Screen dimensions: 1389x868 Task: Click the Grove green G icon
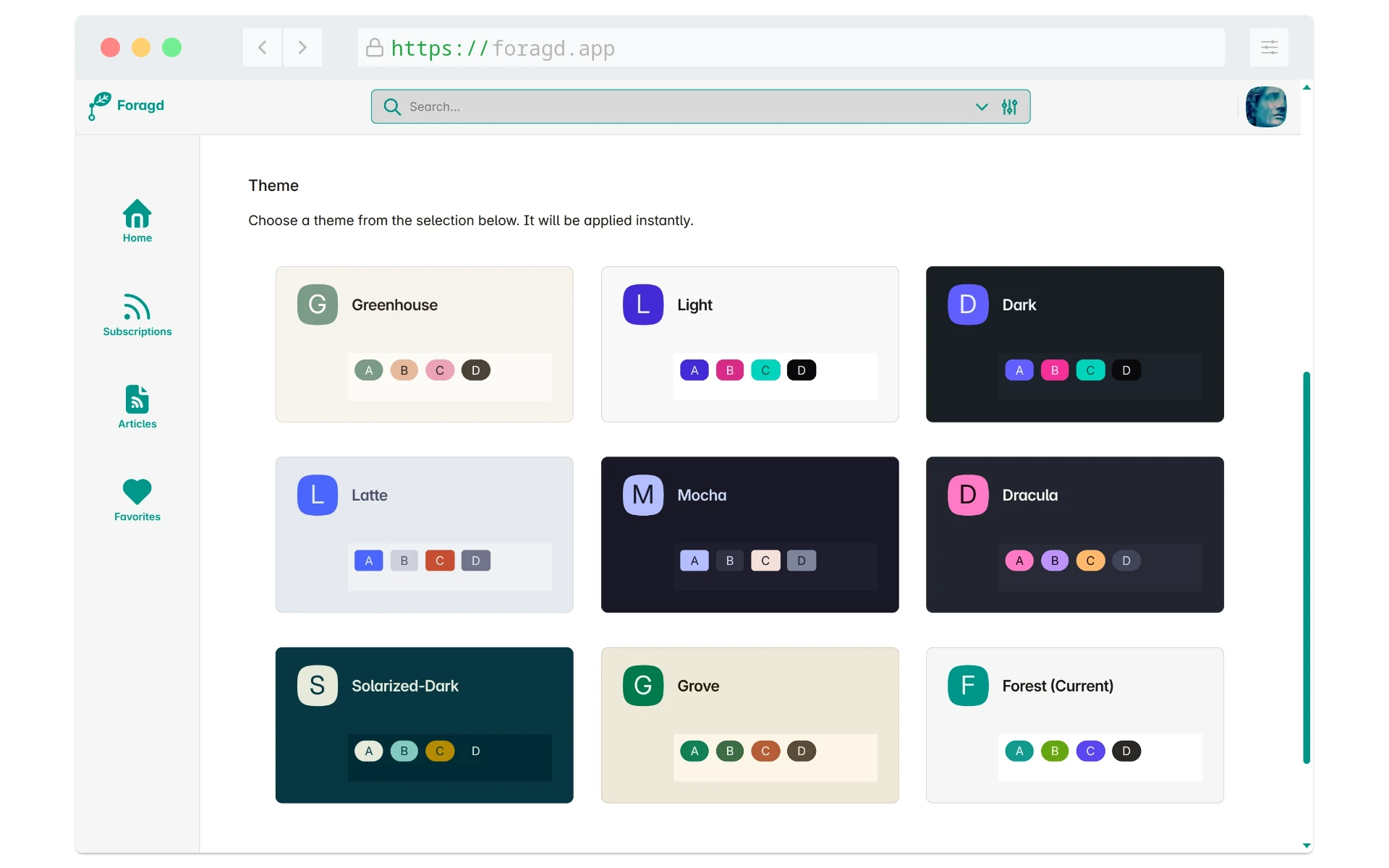pyautogui.click(x=643, y=686)
